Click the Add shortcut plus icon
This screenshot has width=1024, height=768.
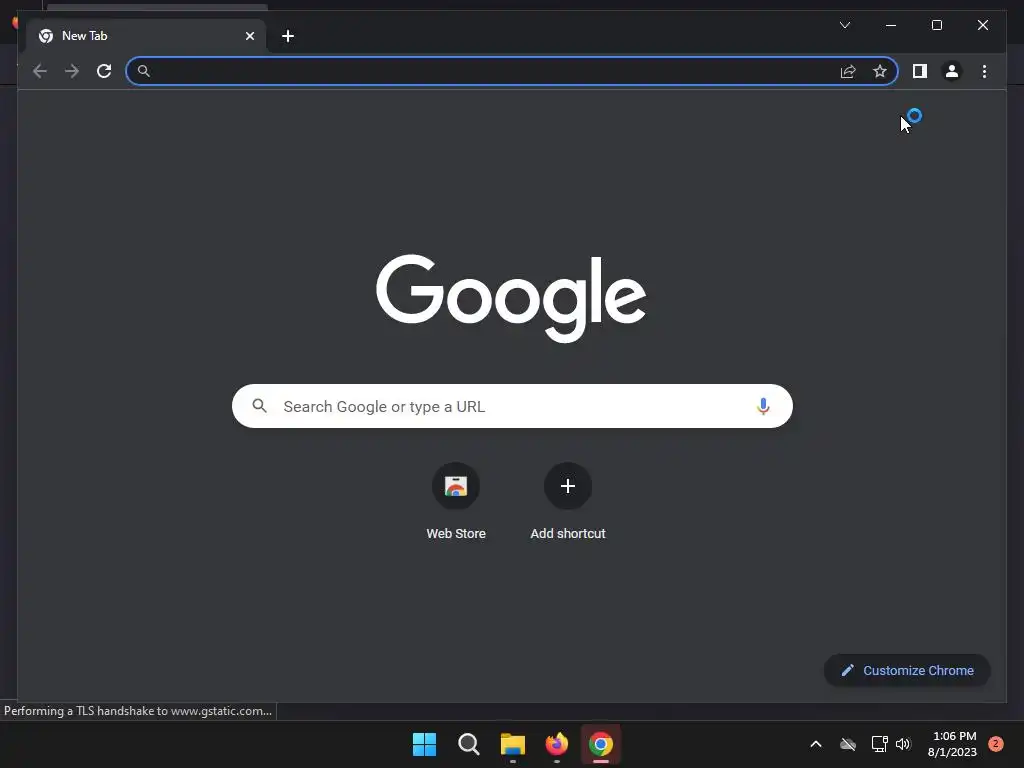[568, 486]
